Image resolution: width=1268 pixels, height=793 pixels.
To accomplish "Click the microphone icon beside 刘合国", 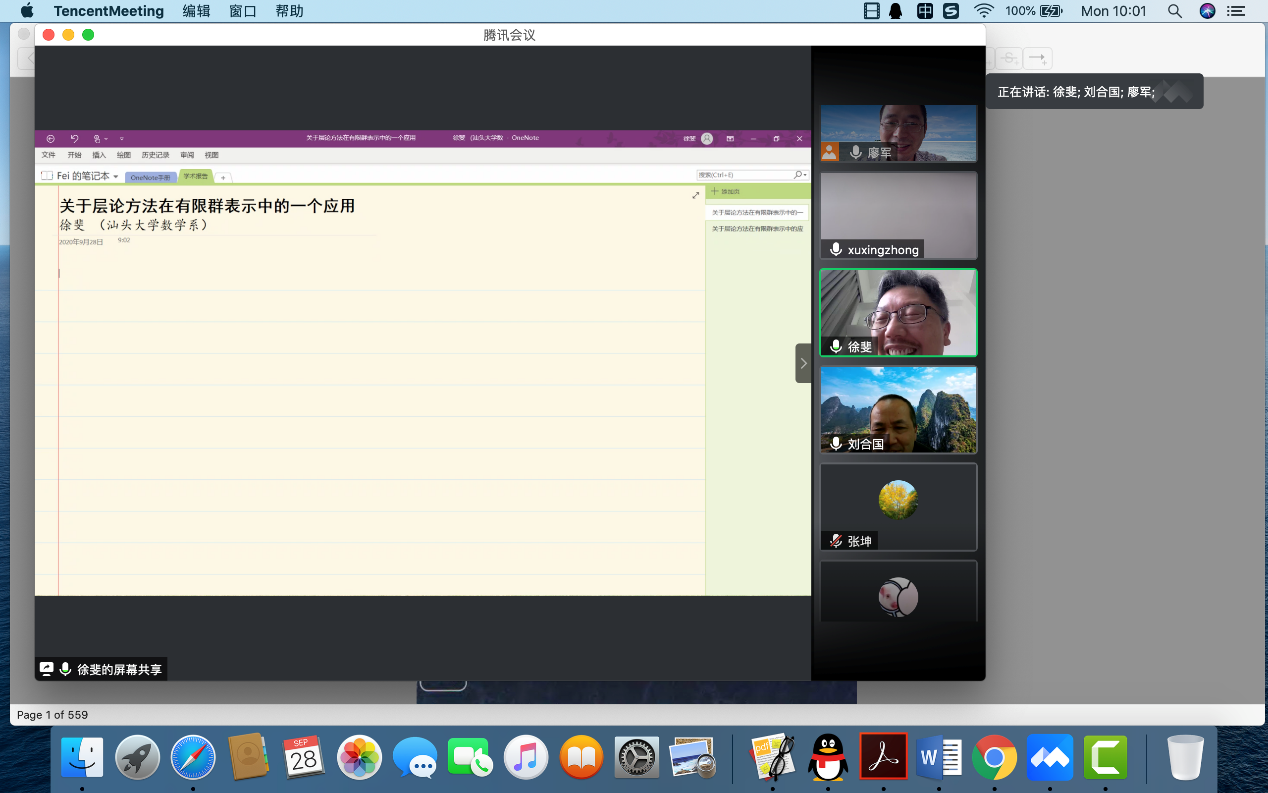I will 836,443.
